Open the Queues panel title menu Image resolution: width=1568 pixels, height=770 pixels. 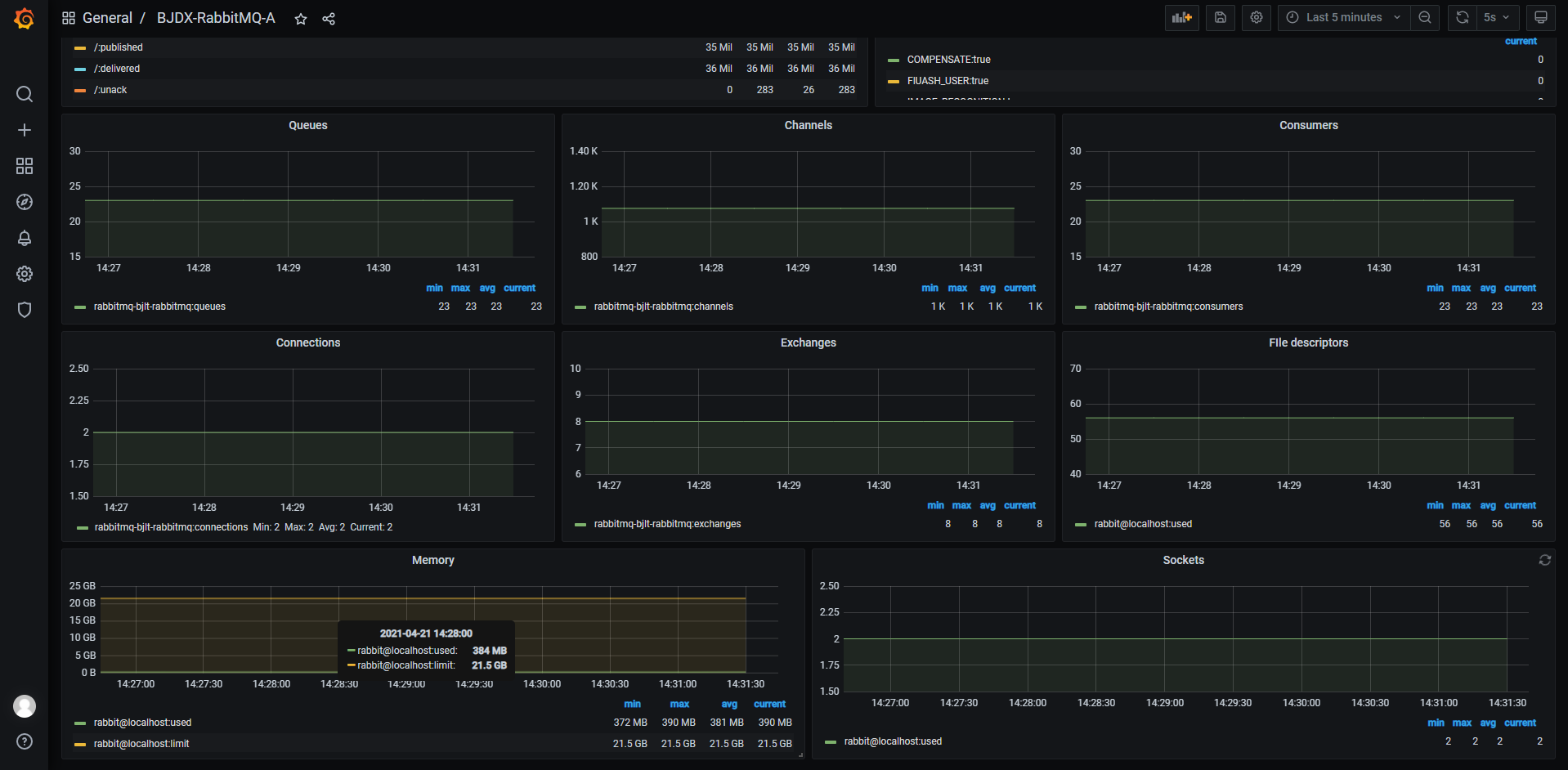[308, 125]
